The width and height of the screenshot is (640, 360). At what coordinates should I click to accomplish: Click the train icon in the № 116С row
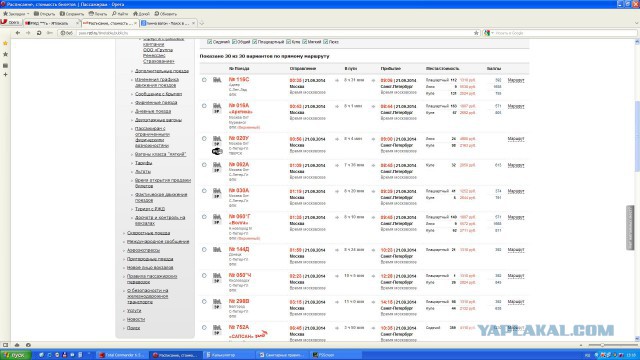(217, 80)
